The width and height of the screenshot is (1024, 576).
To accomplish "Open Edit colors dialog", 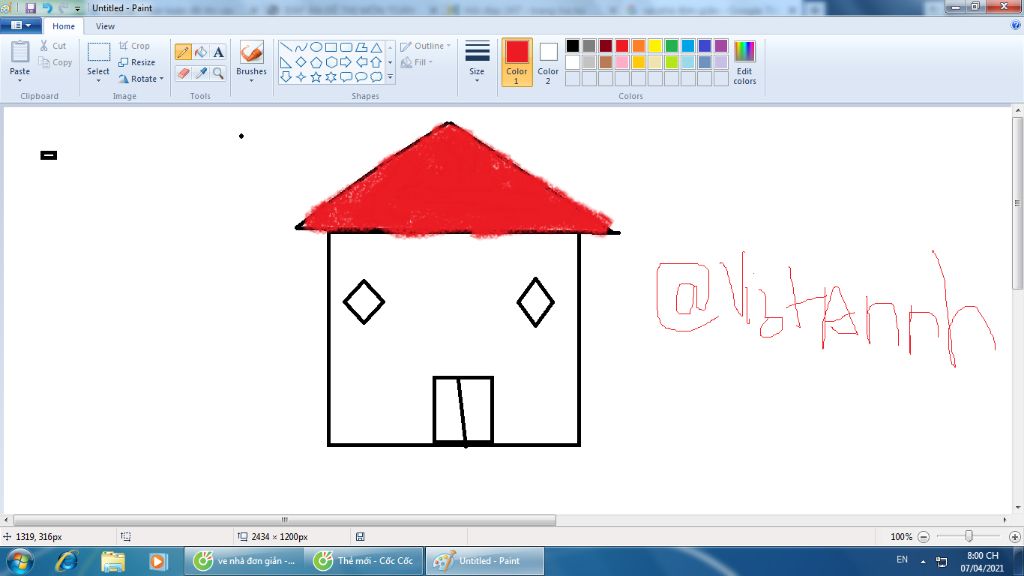I will pos(744,62).
